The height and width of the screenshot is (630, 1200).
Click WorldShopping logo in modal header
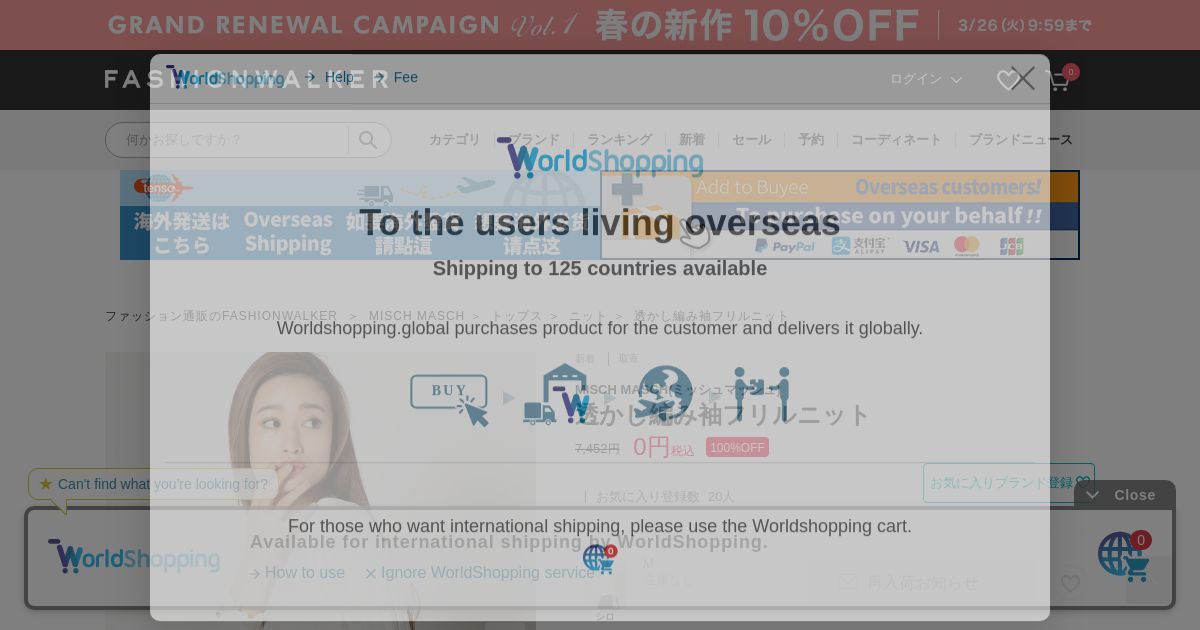225,77
